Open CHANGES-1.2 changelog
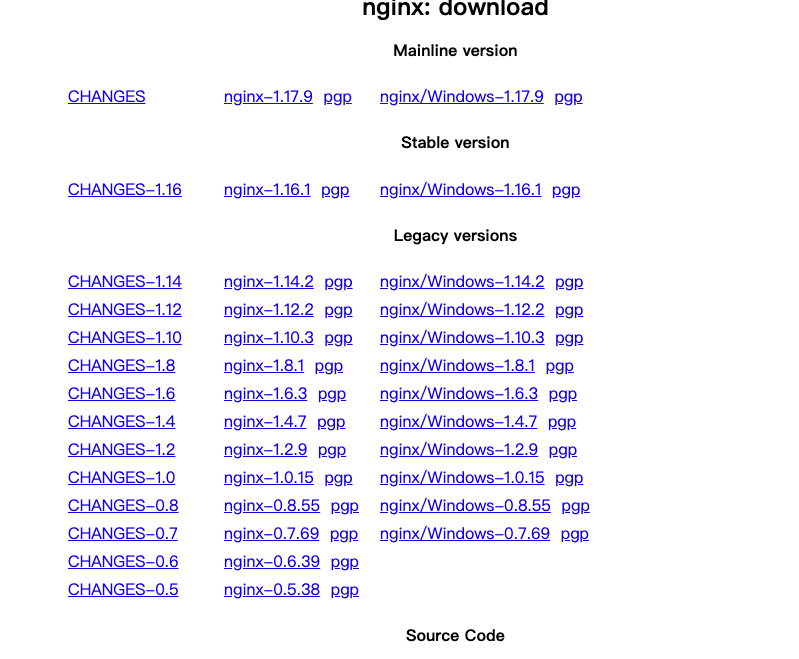799x659 pixels. [121, 450]
